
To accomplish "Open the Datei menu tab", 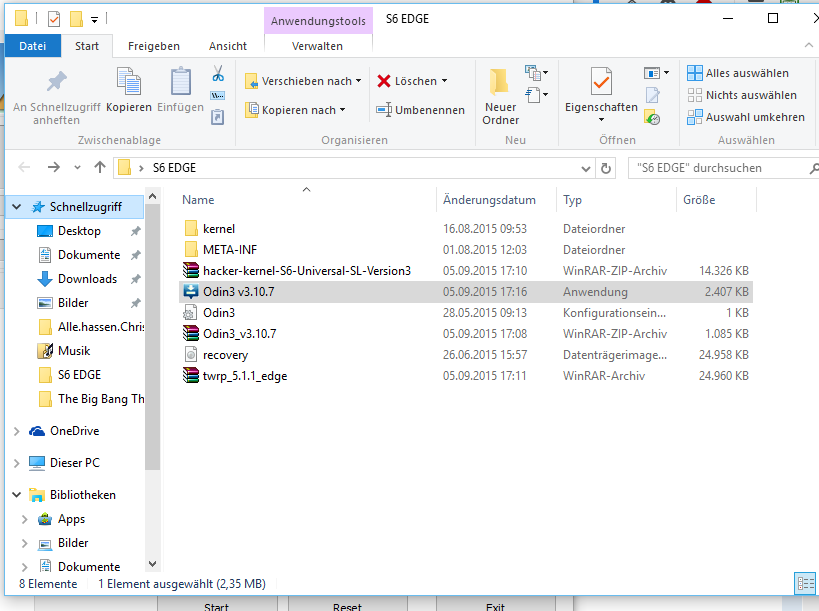I will [32, 46].
